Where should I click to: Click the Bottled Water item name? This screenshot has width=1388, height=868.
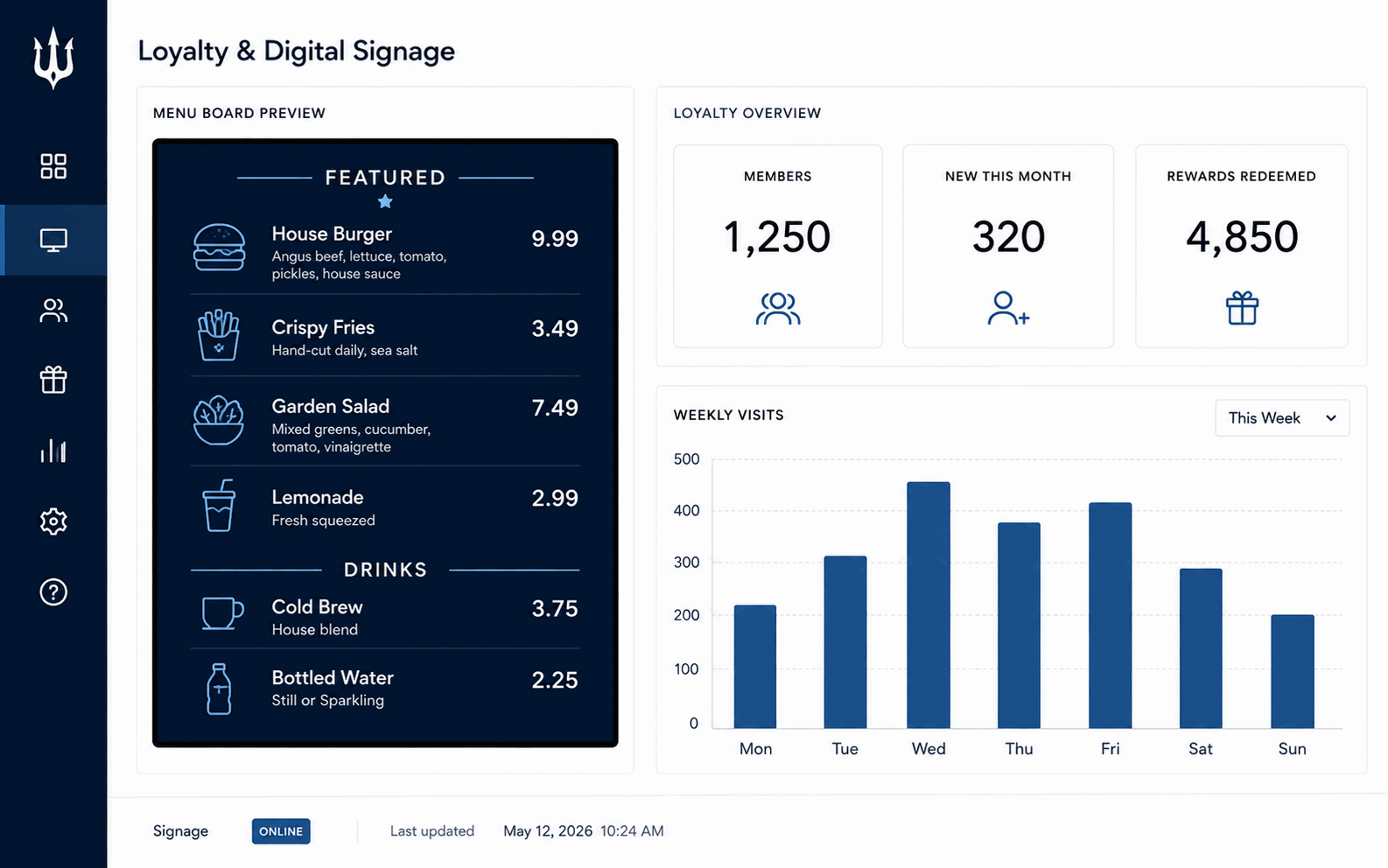pyautogui.click(x=333, y=677)
